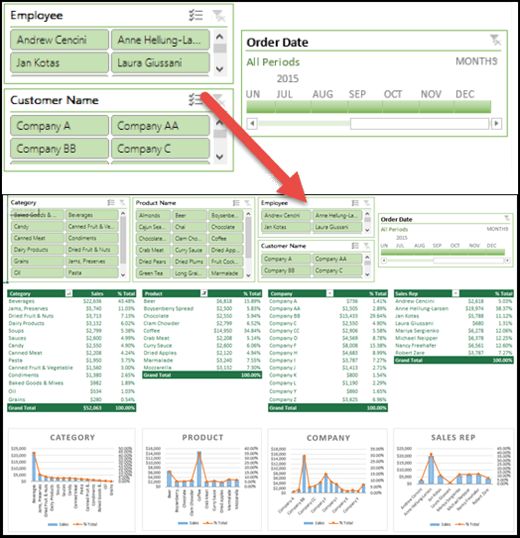Select AUG segment on enlarged Order Date timeline

pos(329,107)
